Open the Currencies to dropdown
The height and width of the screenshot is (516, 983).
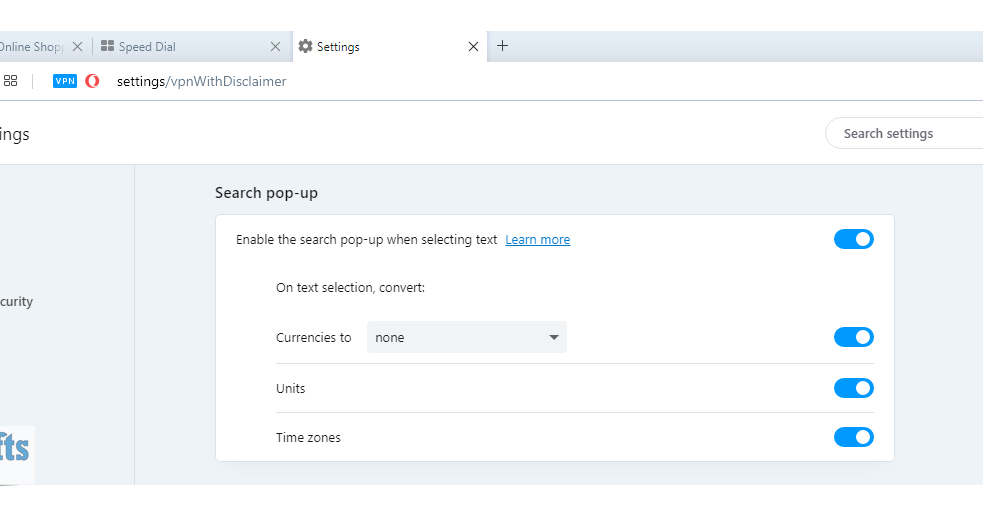(466, 337)
